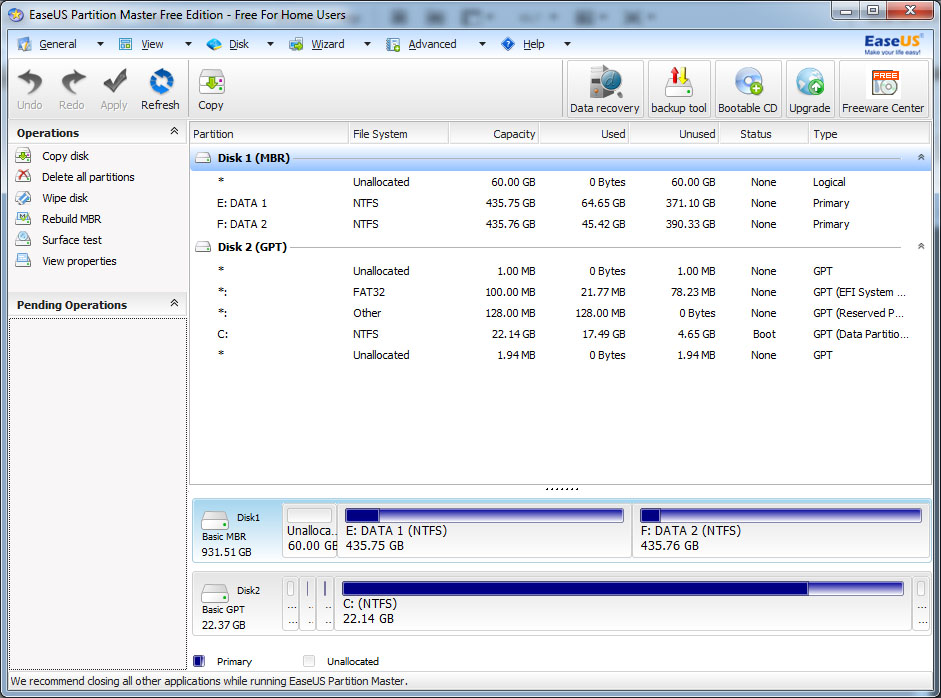Screen dimensions: 941x698
Task: Click the Redo toolbar icon
Action: coord(72,81)
